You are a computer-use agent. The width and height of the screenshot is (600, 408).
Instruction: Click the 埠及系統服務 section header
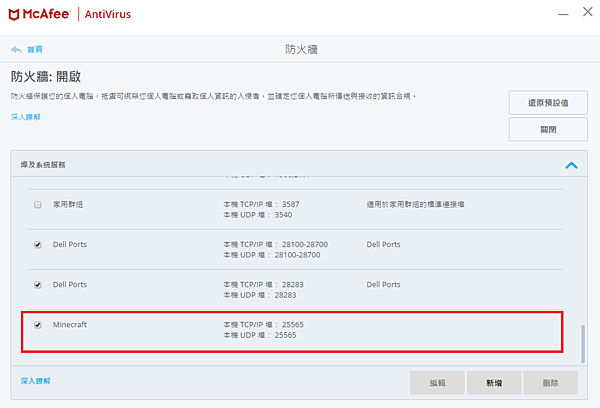pos(299,164)
